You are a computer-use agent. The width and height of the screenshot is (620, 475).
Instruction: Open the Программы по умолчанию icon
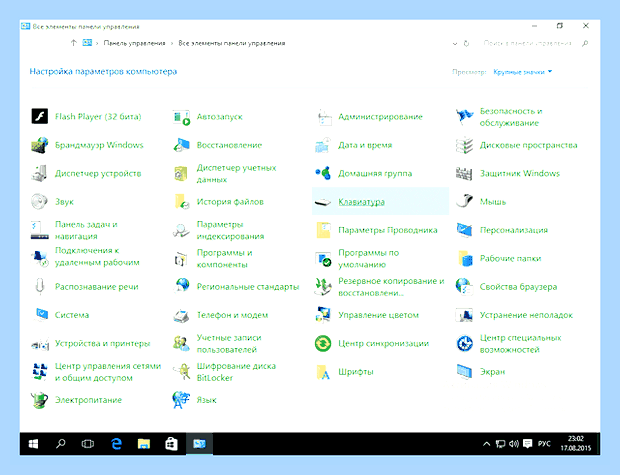pos(323,259)
